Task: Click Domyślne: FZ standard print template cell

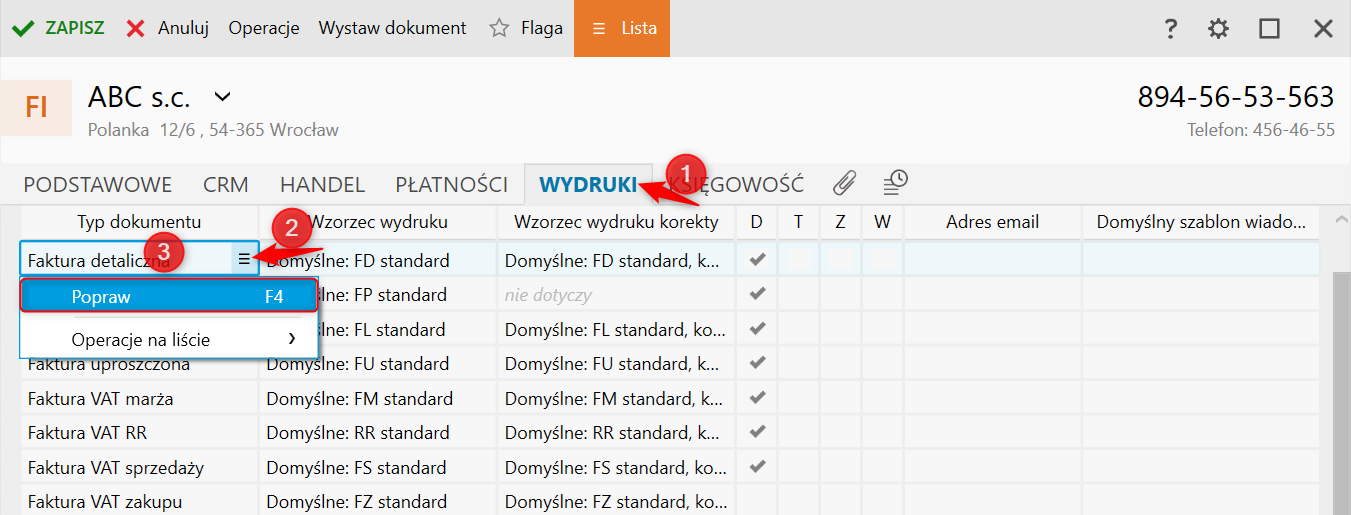Action: (378, 500)
